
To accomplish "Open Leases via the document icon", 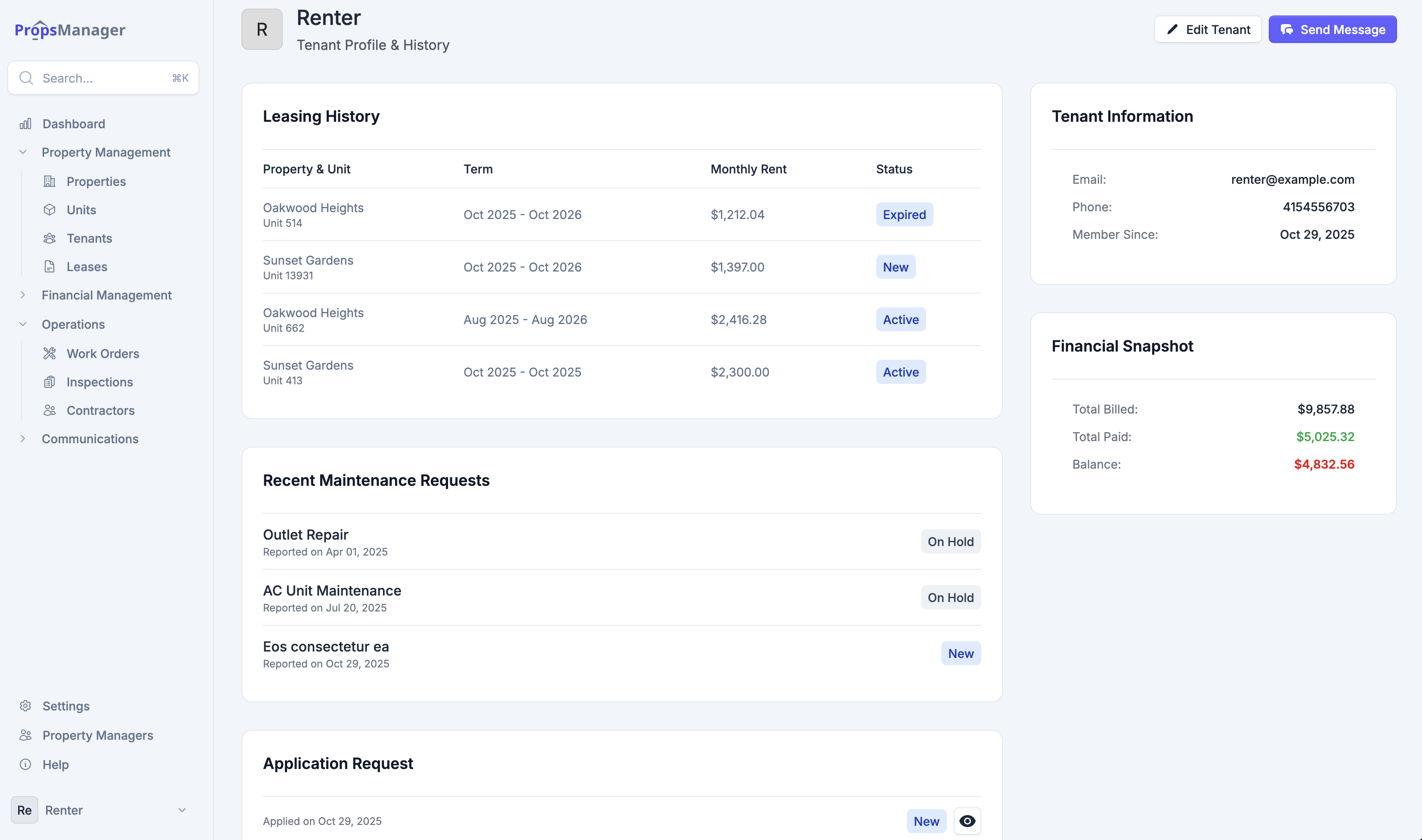I will pos(50,267).
